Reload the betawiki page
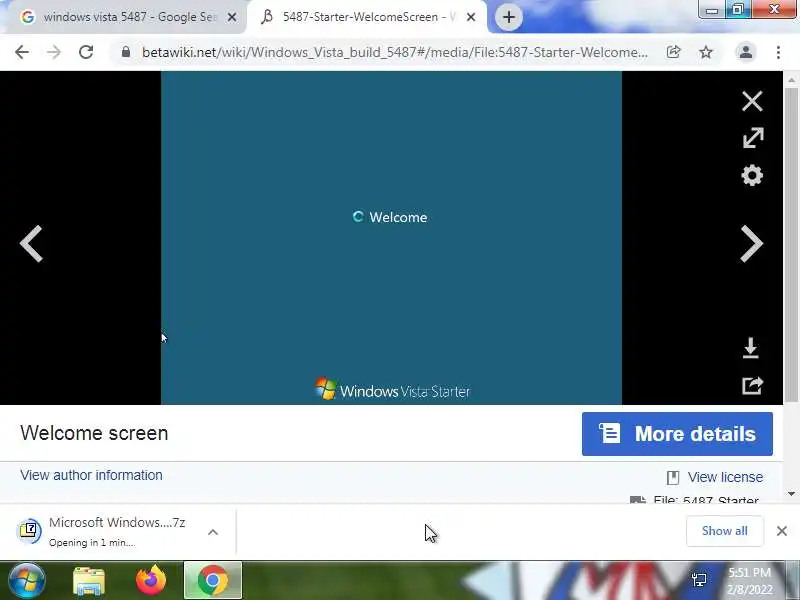Screen dimensions: 800x600 coord(86,52)
